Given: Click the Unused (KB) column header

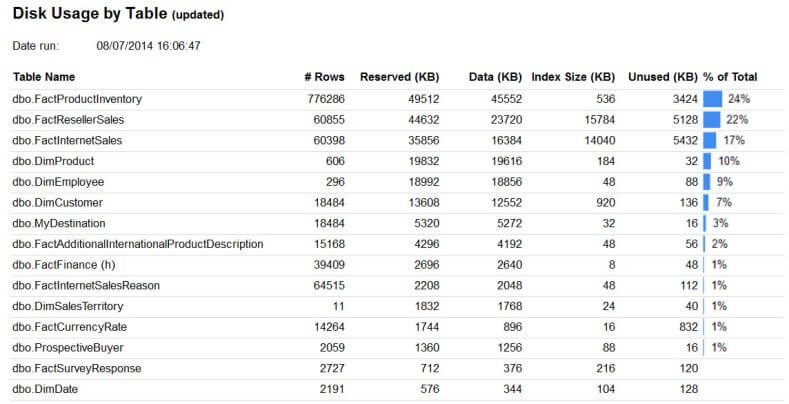Looking at the screenshot, I should point(662,77).
